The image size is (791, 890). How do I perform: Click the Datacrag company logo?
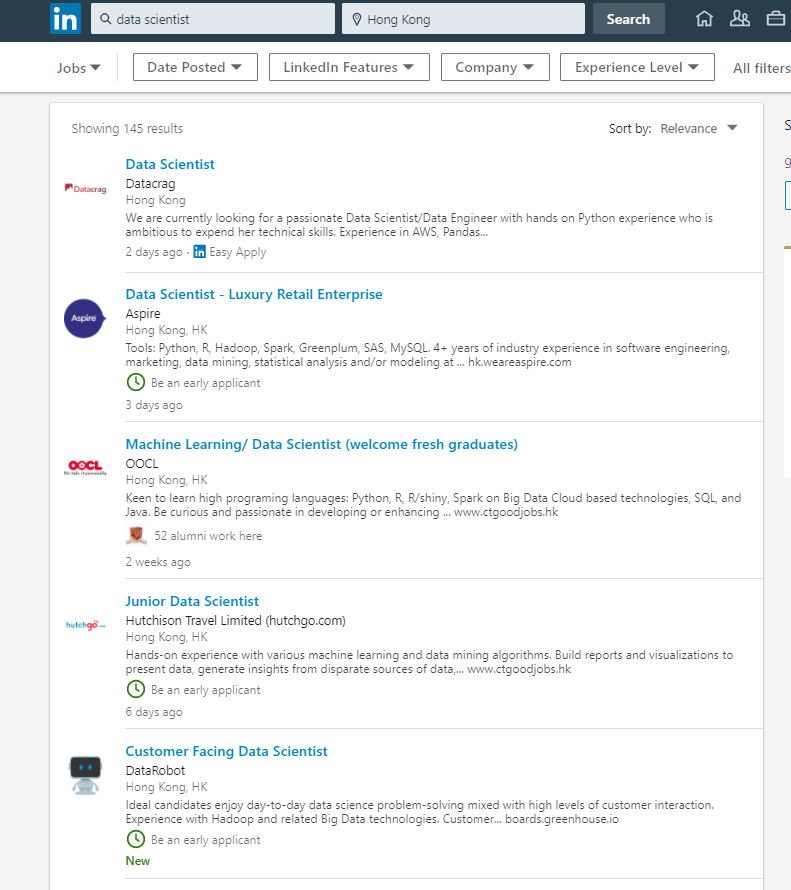point(85,188)
